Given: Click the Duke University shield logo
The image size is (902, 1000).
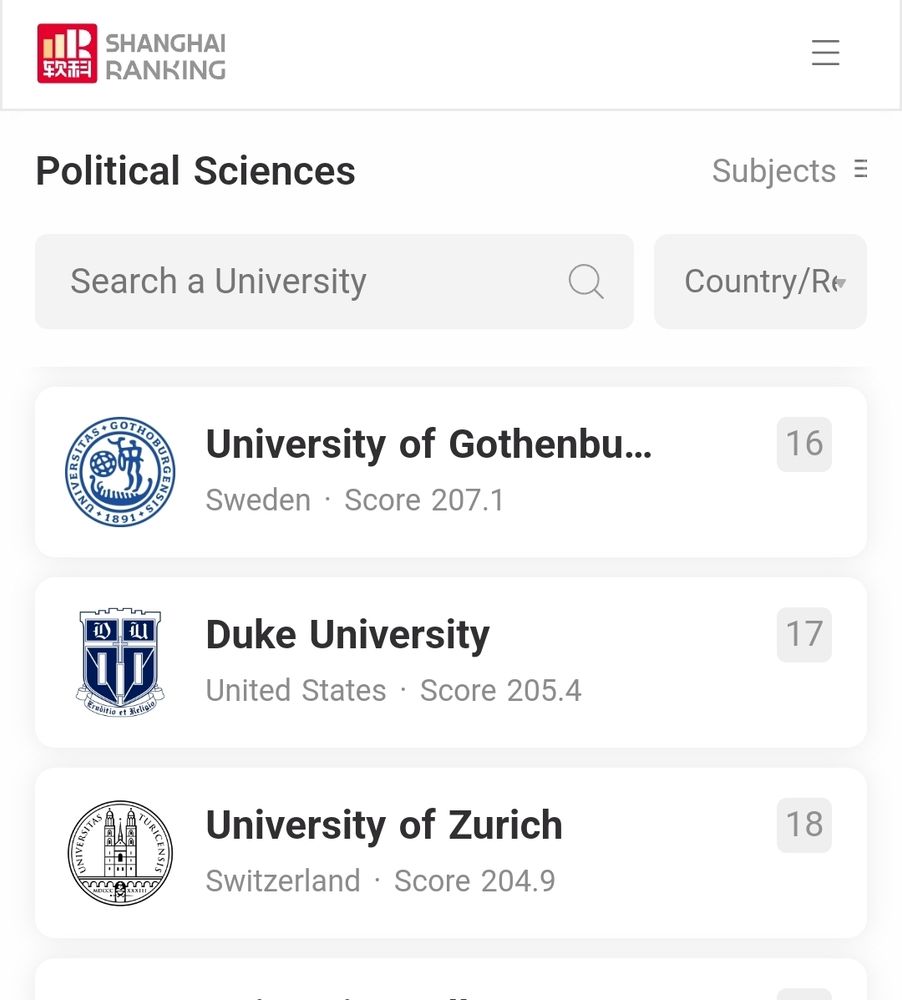Looking at the screenshot, I should pyautogui.click(x=121, y=662).
